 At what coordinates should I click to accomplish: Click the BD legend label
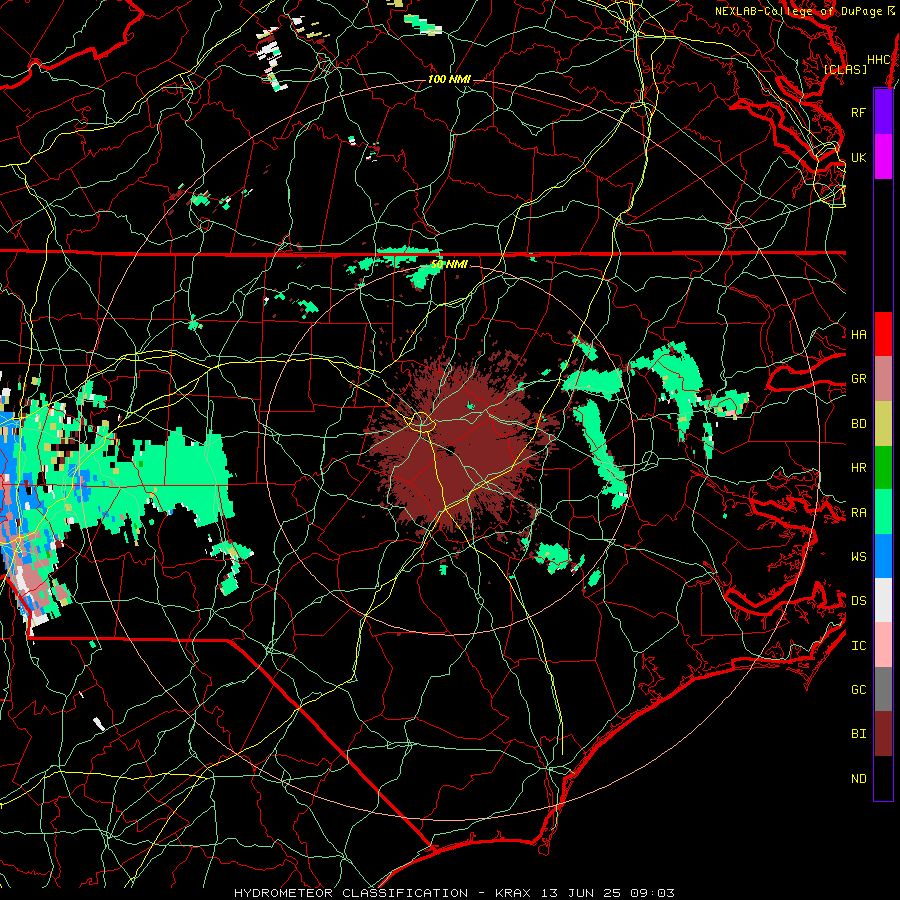(858, 424)
